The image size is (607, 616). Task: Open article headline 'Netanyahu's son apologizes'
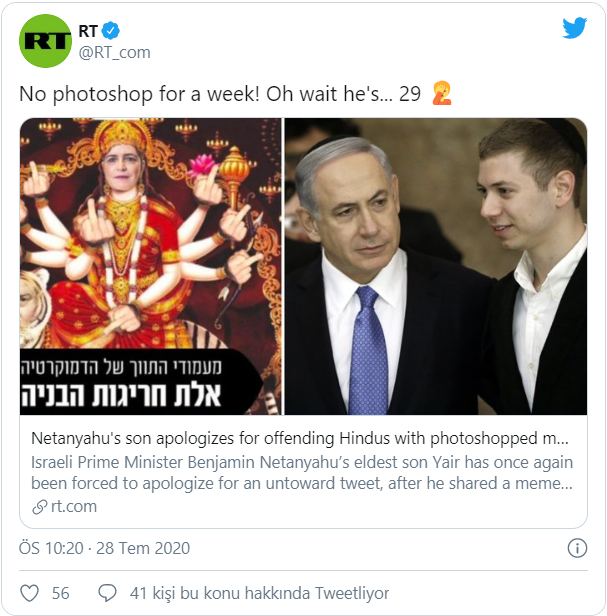point(300,438)
